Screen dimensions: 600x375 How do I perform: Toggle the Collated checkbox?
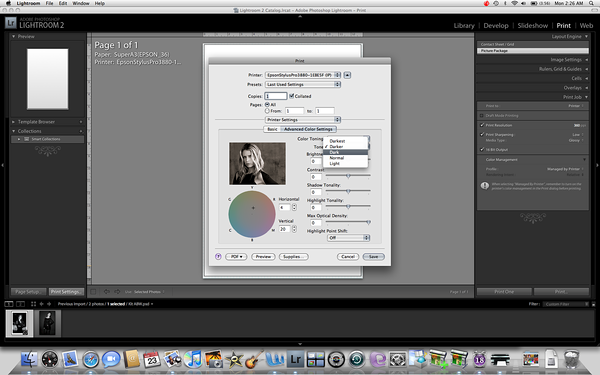[x=292, y=96]
